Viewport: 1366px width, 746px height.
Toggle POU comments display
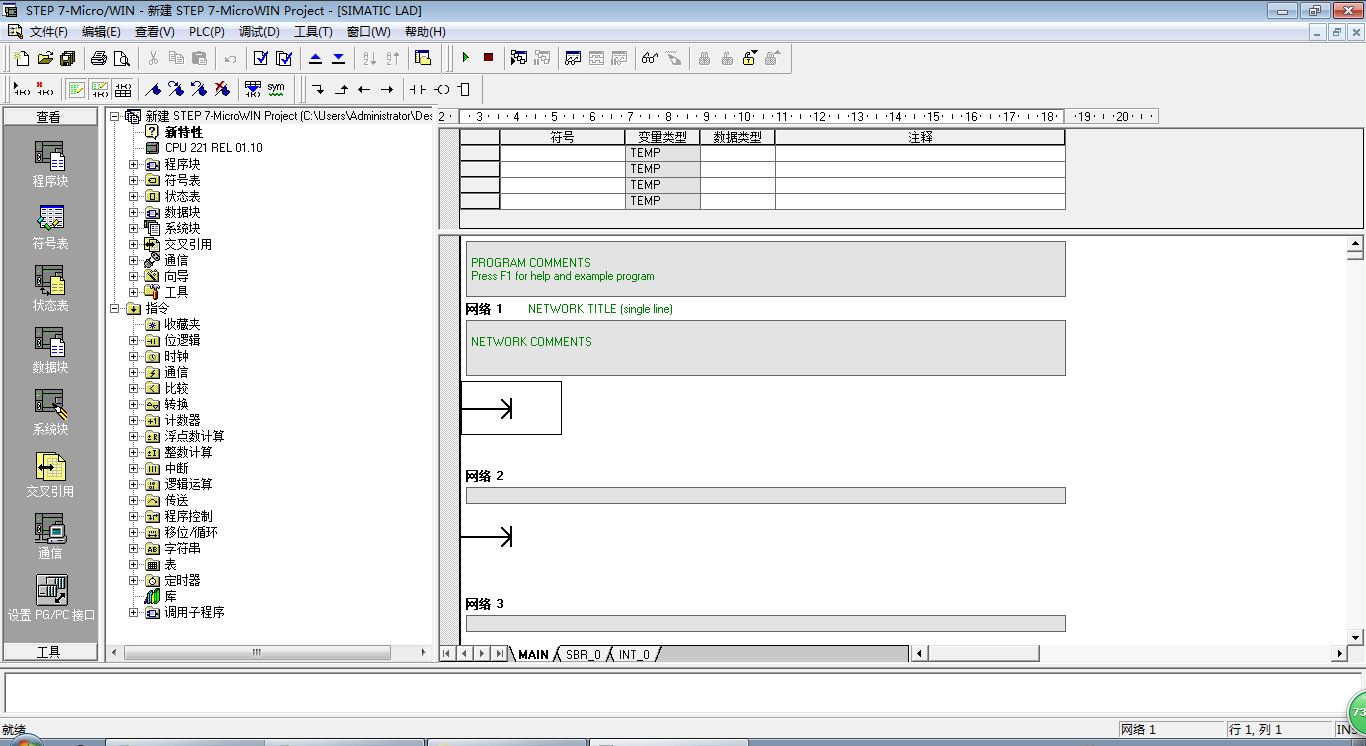click(77, 89)
